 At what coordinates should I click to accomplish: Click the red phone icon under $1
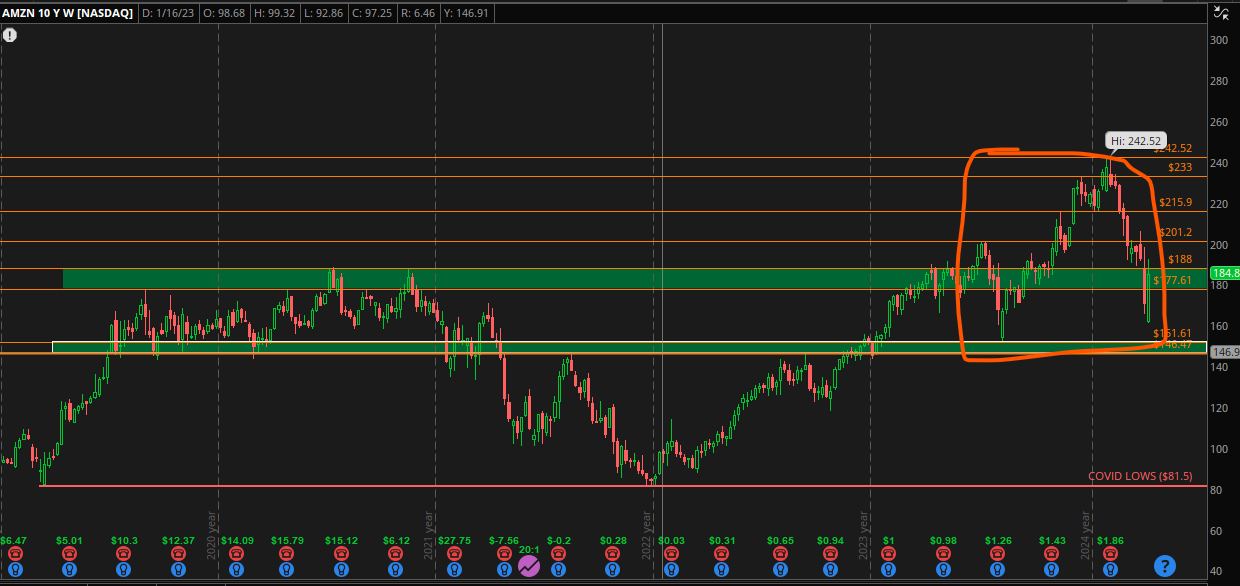pyautogui.click(x=886, y=553)
